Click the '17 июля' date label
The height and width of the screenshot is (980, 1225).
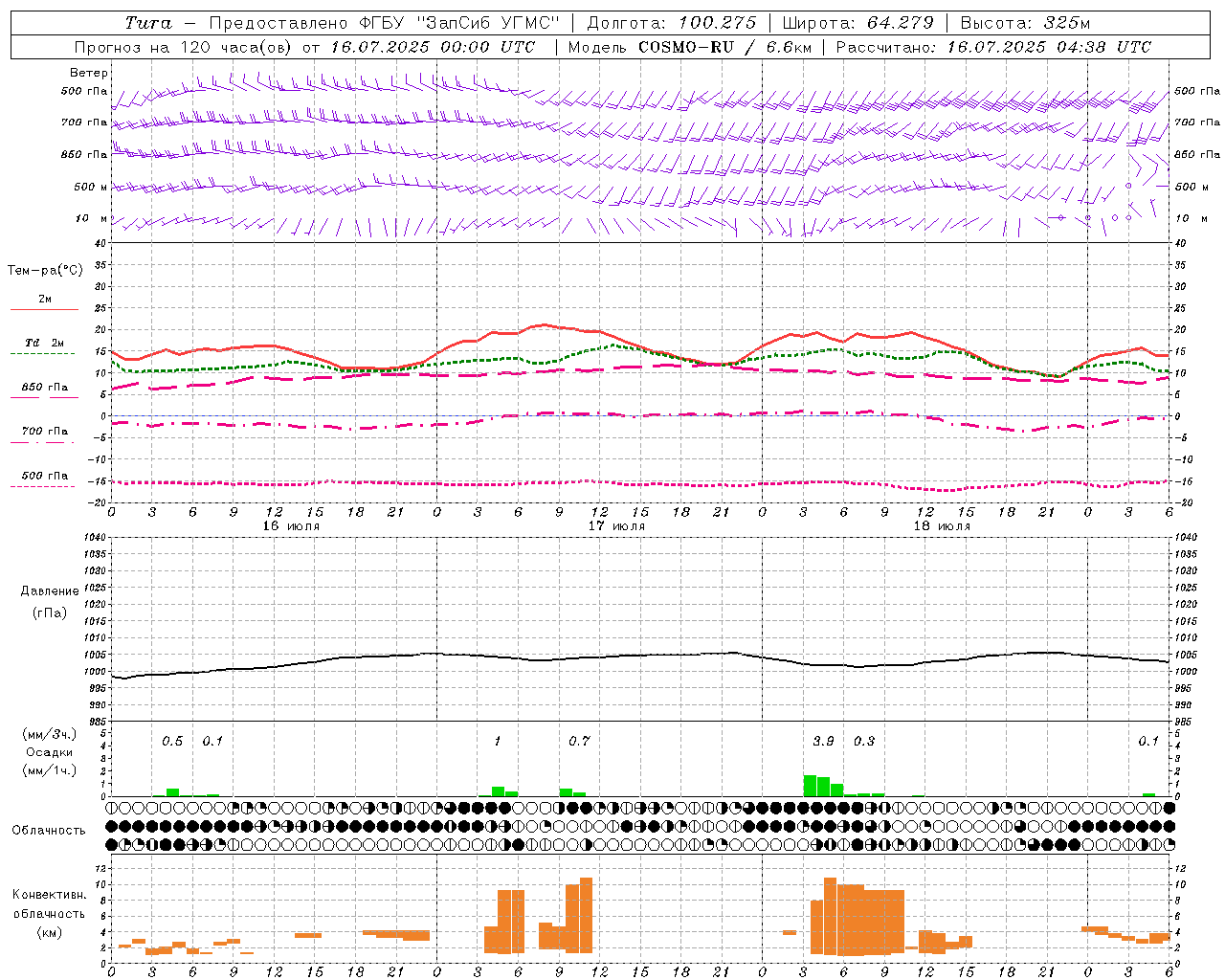(x=616, y=526)
